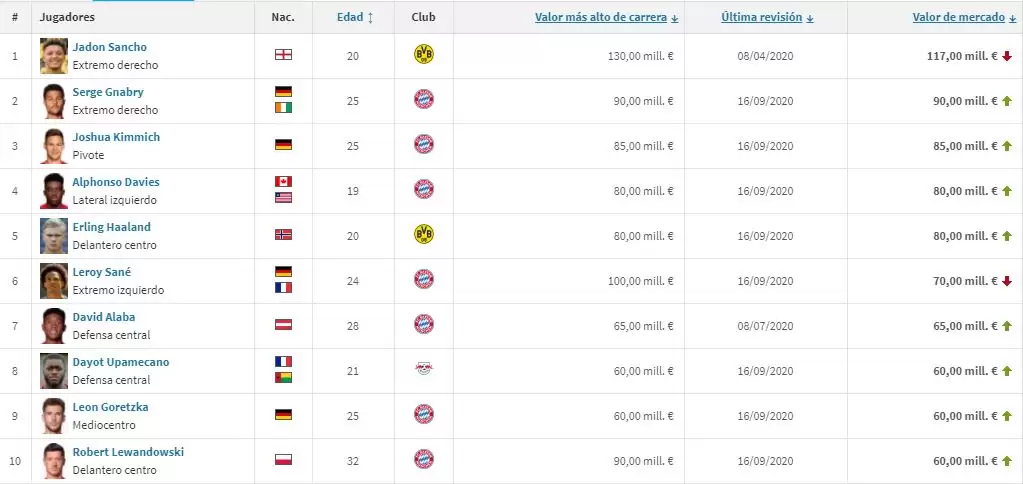The height and width of the screenshot is (484, 1023).
Task: Click Bayern crest in Robert Lewandowski row
Action: (x=423, y=460)
